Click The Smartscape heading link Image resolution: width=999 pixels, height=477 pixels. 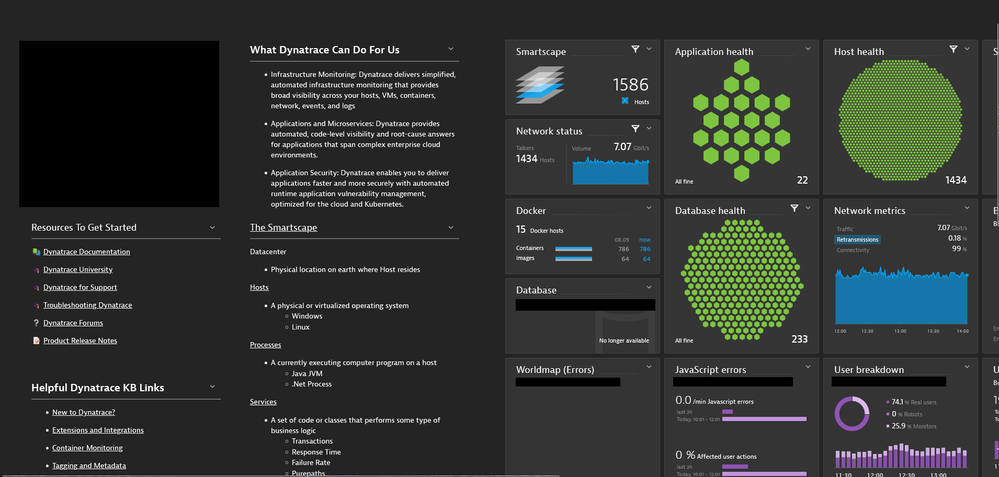[x=283, y=228]
